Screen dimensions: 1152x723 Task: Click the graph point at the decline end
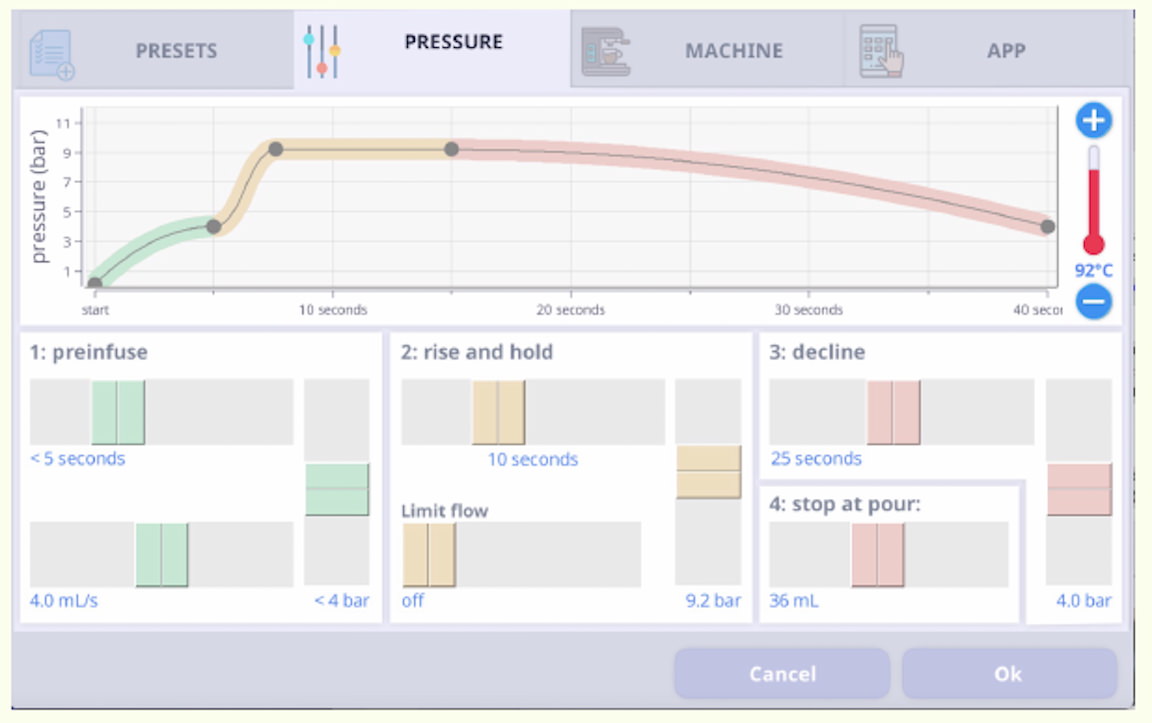[x=1046, y=227]
